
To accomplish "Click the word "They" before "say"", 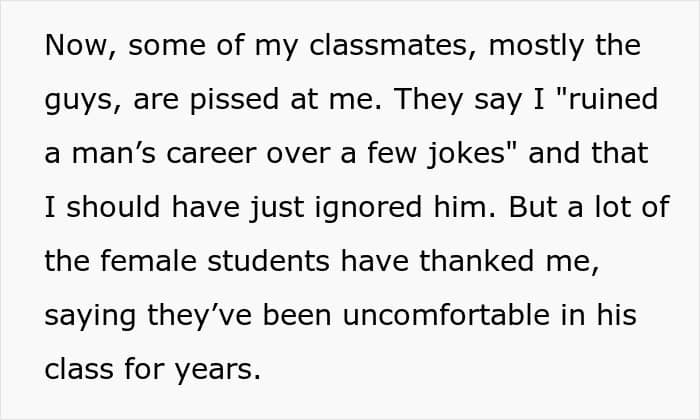I will click(428, 100).
